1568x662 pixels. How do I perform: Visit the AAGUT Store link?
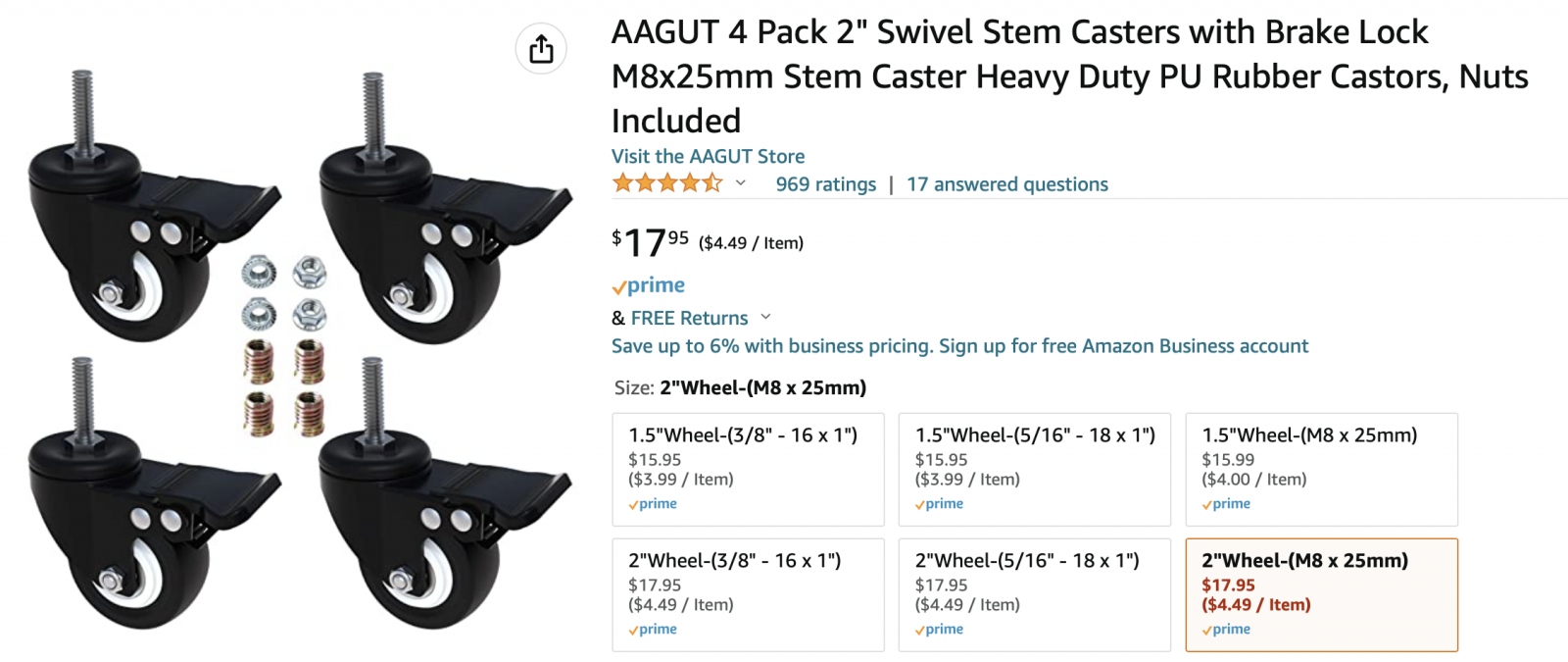(x=708, y=156)
